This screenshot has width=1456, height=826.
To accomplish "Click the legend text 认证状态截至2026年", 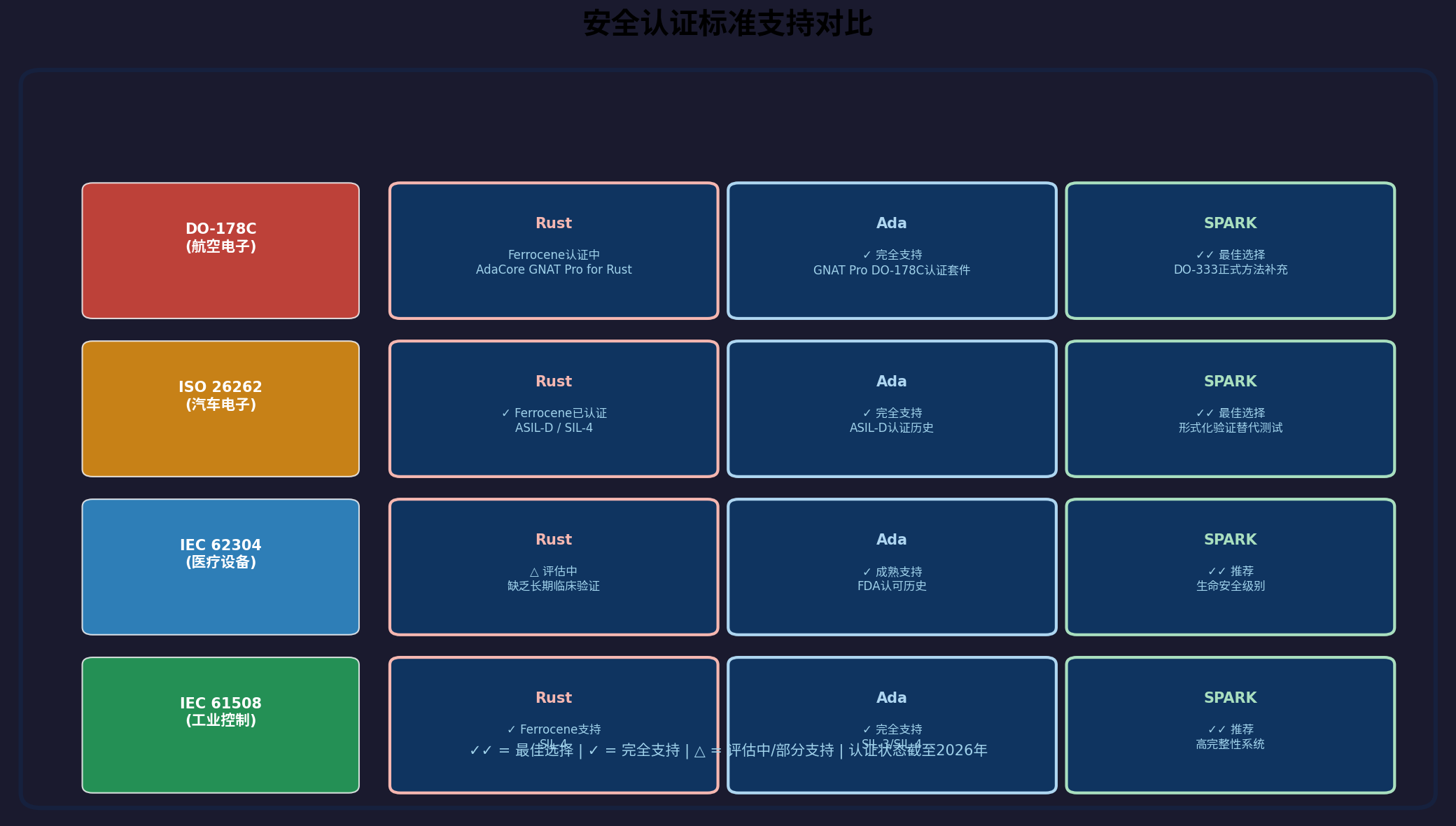I will tap(918, 750).
